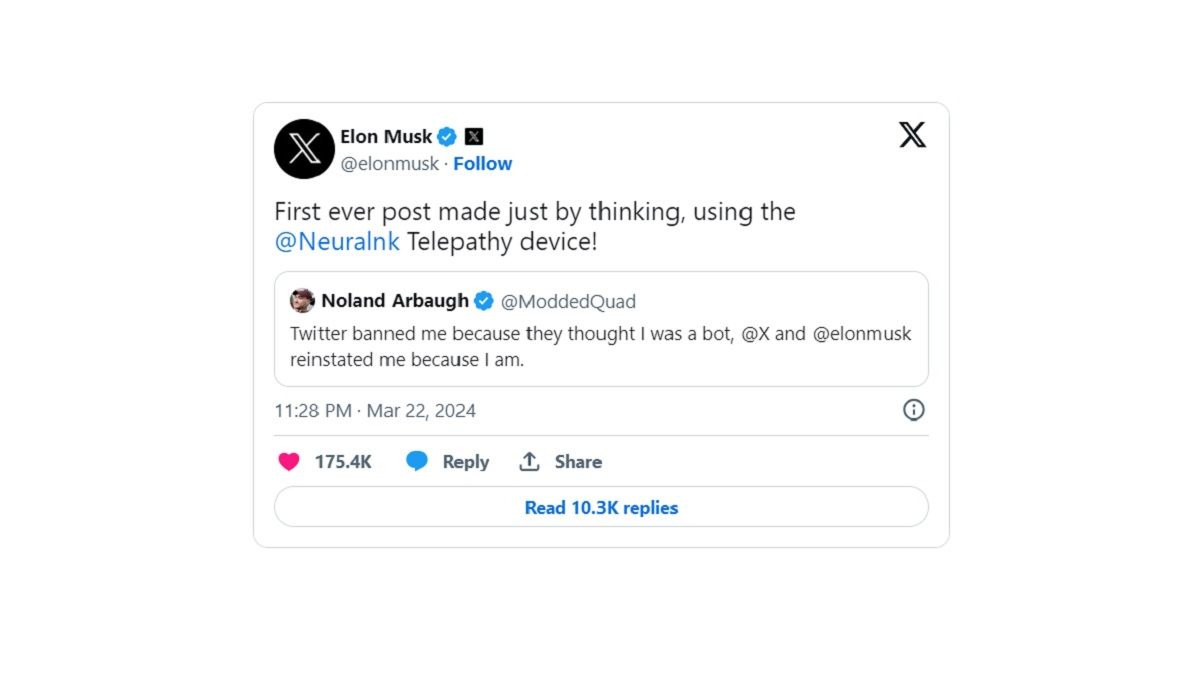This screenshot has width=1200, height=687.
Task: Follow the @elonmusk account
Action: click(482, 164)
